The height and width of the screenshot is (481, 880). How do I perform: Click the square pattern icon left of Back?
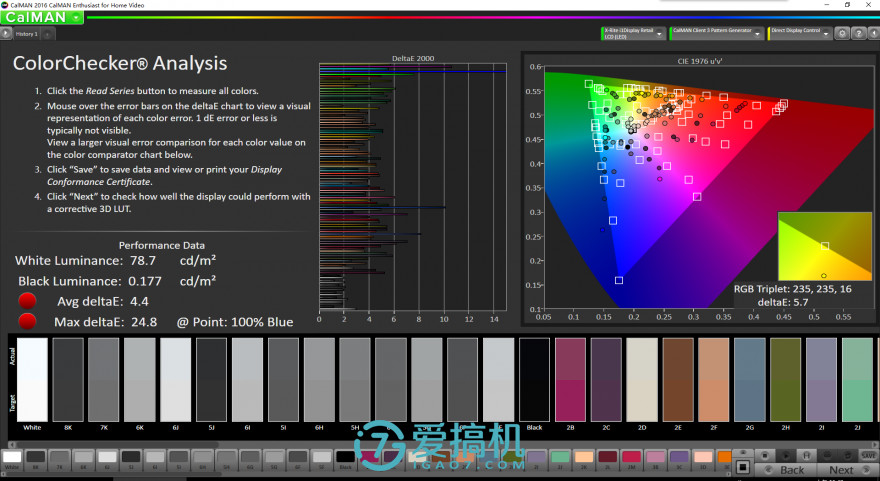coord(742,468)
